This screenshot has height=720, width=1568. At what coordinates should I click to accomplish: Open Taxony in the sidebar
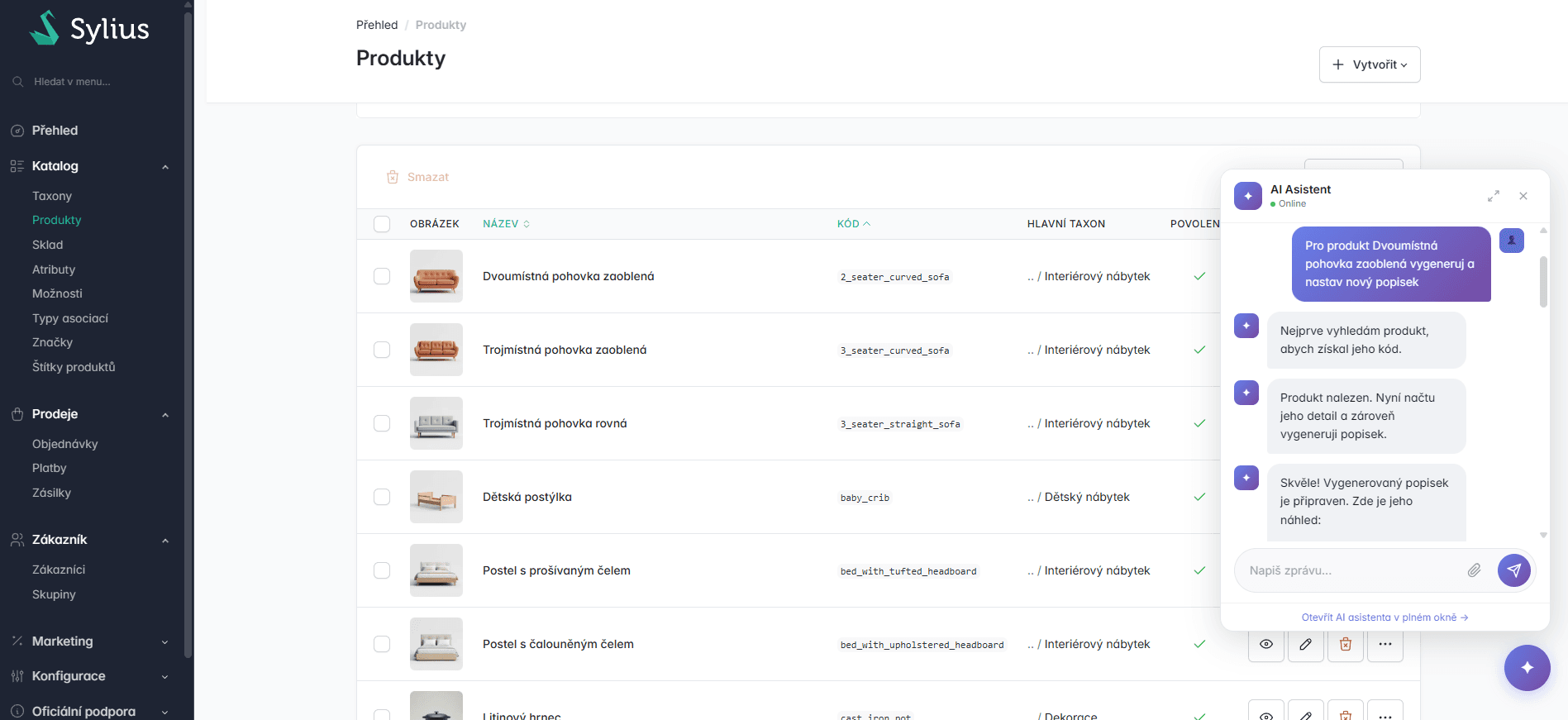click(x=52, y=196)
